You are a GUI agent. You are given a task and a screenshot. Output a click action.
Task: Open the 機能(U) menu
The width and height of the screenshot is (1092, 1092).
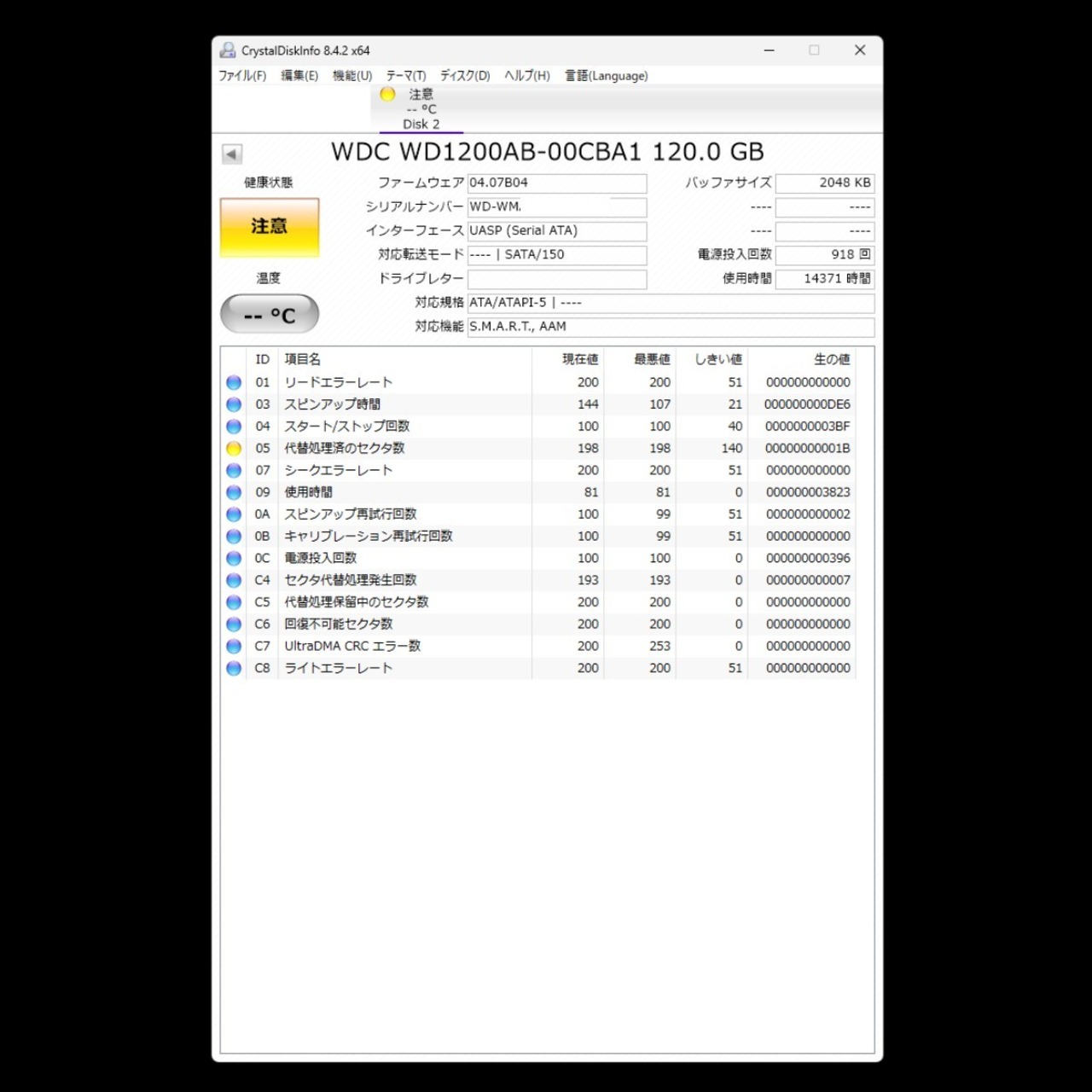352,76
